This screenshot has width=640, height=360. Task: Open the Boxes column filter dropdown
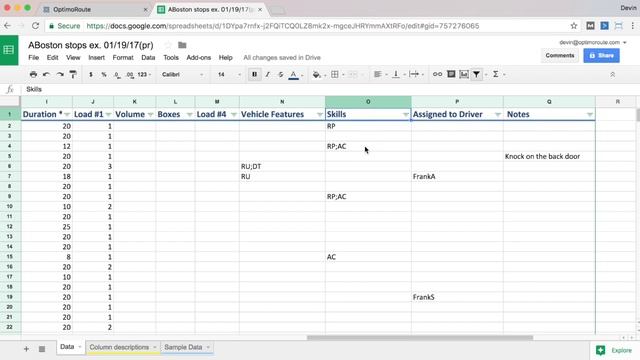tap(189, 115)
